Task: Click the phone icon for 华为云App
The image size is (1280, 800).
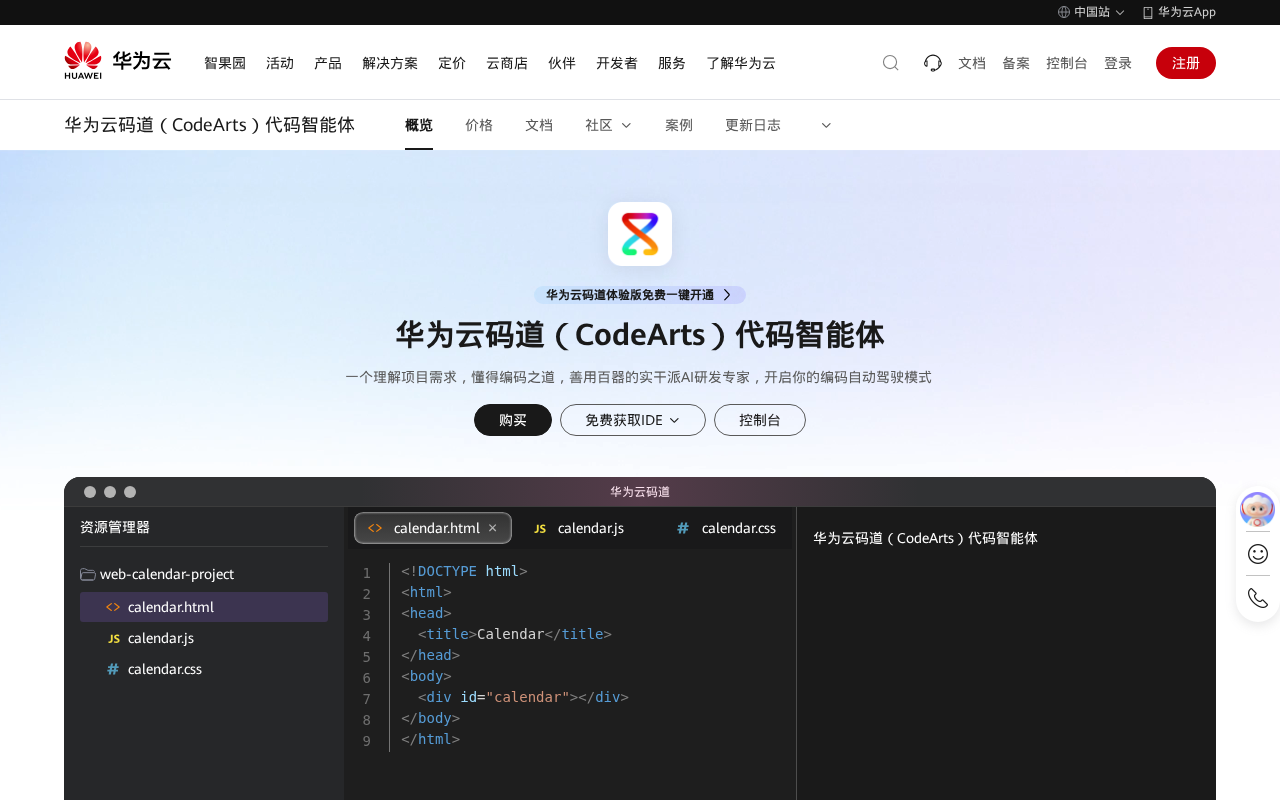Action: [x=1148, y=12]
